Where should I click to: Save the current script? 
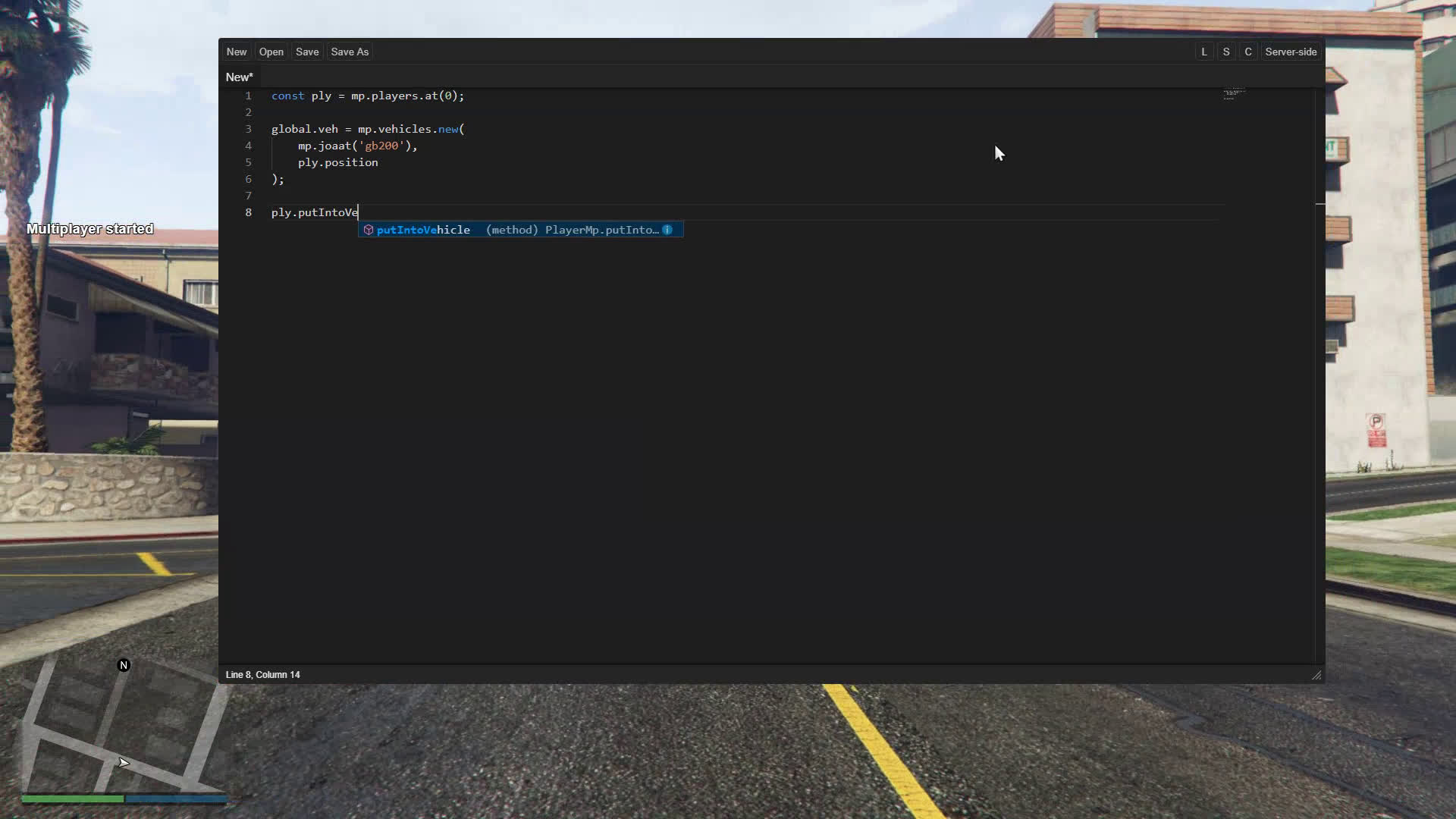307,51
